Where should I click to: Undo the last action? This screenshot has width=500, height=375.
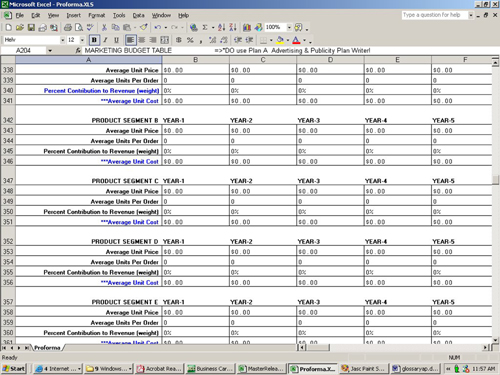click(158, 28)
